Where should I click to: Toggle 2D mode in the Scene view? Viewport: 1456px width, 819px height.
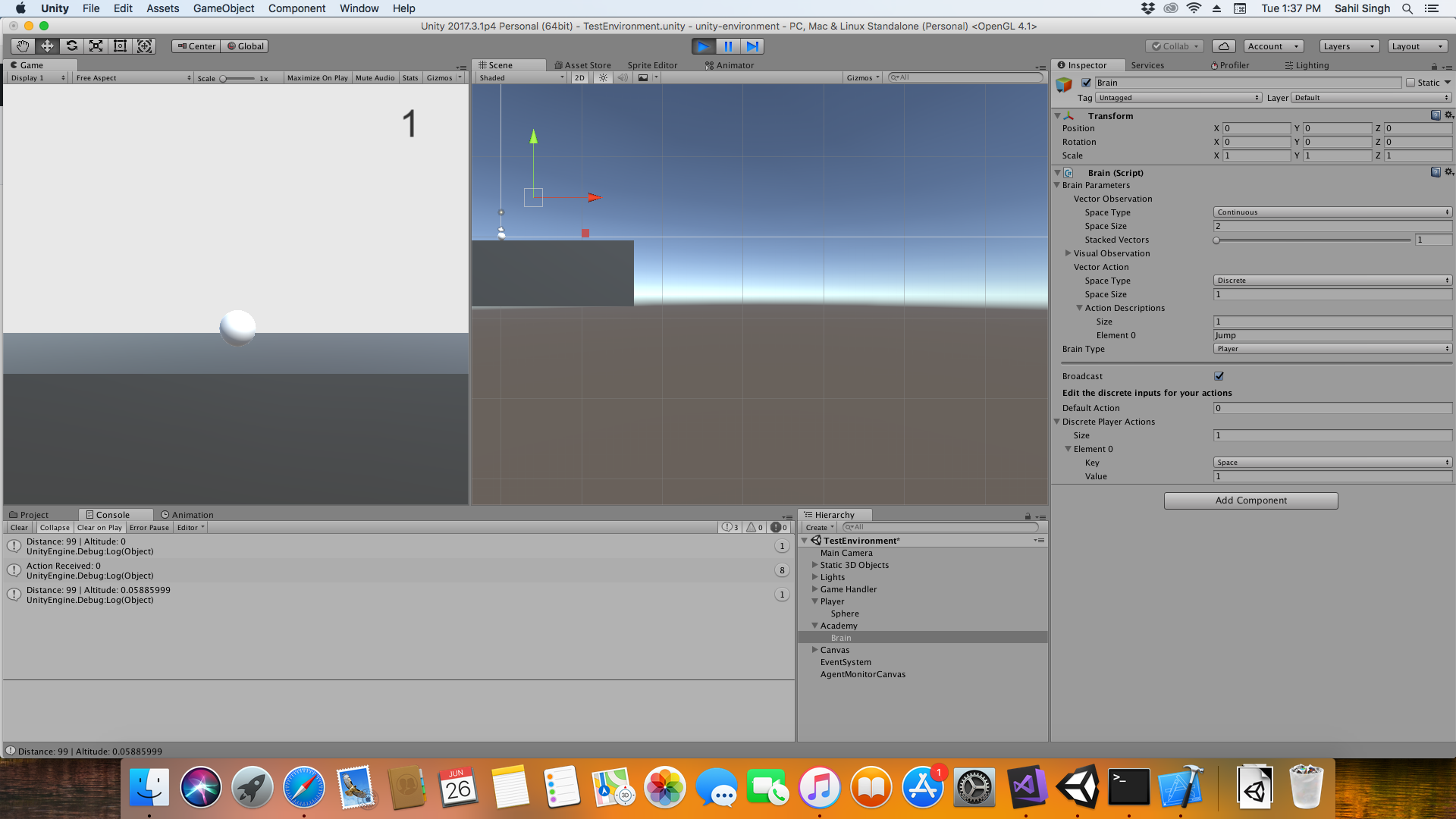(579, 77)
